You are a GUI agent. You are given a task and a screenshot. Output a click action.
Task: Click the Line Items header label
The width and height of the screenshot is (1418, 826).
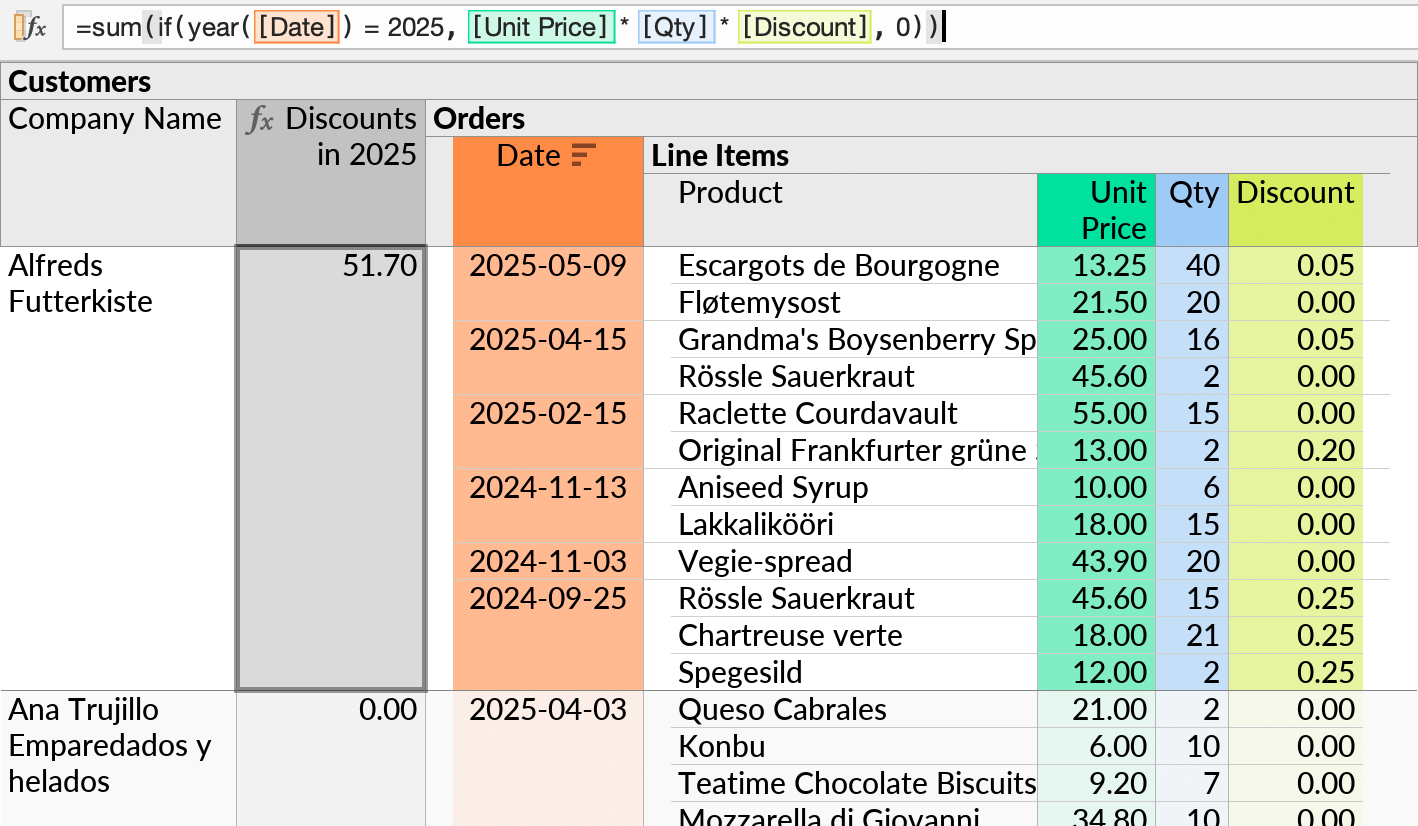pyautogui.click(x=718, y=155)
